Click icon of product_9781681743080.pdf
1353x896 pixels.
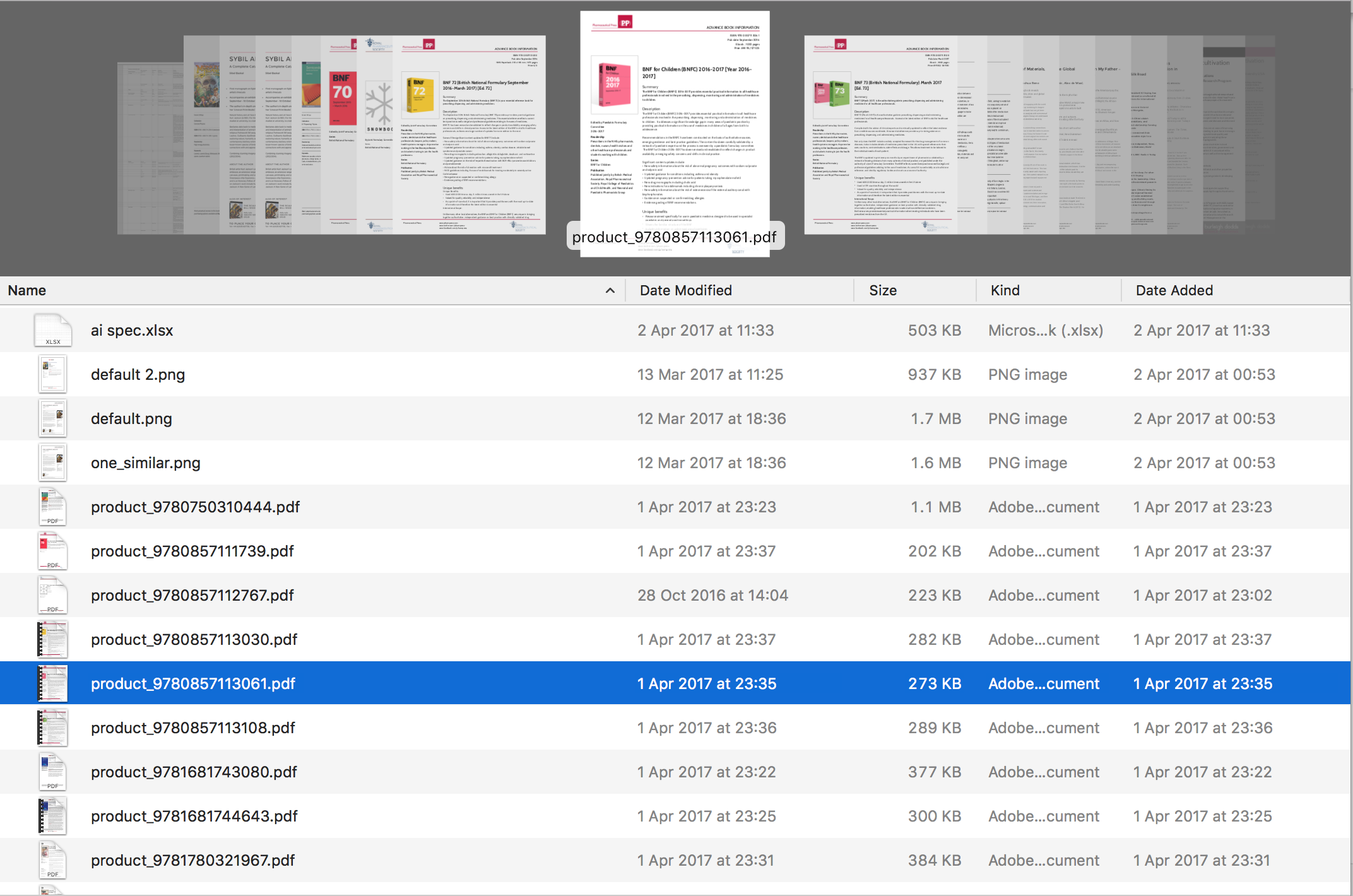[53, 772]
